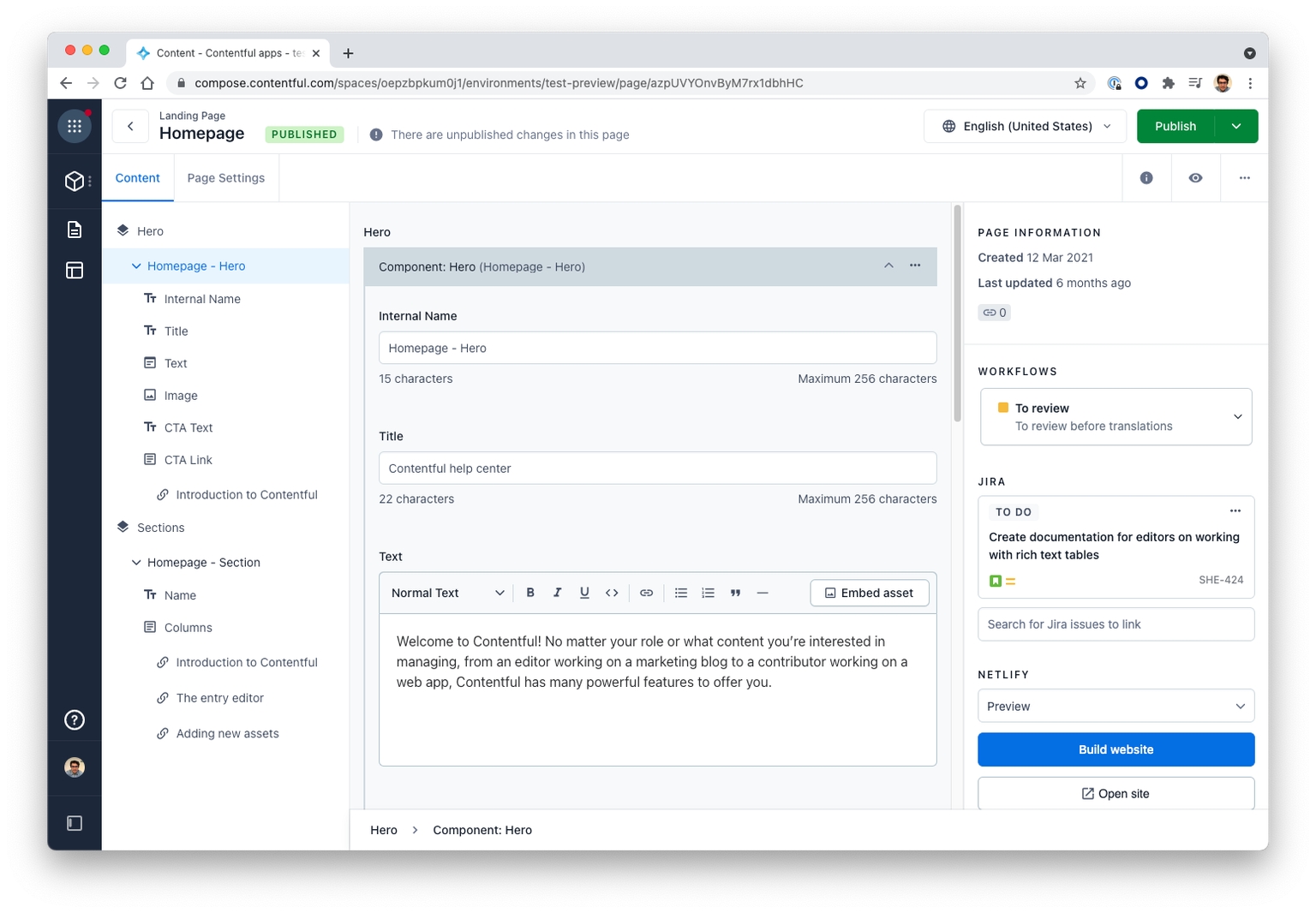Insert a numbered list
1316x913 pixels.
pyautogui.click(x=708, y=593)
